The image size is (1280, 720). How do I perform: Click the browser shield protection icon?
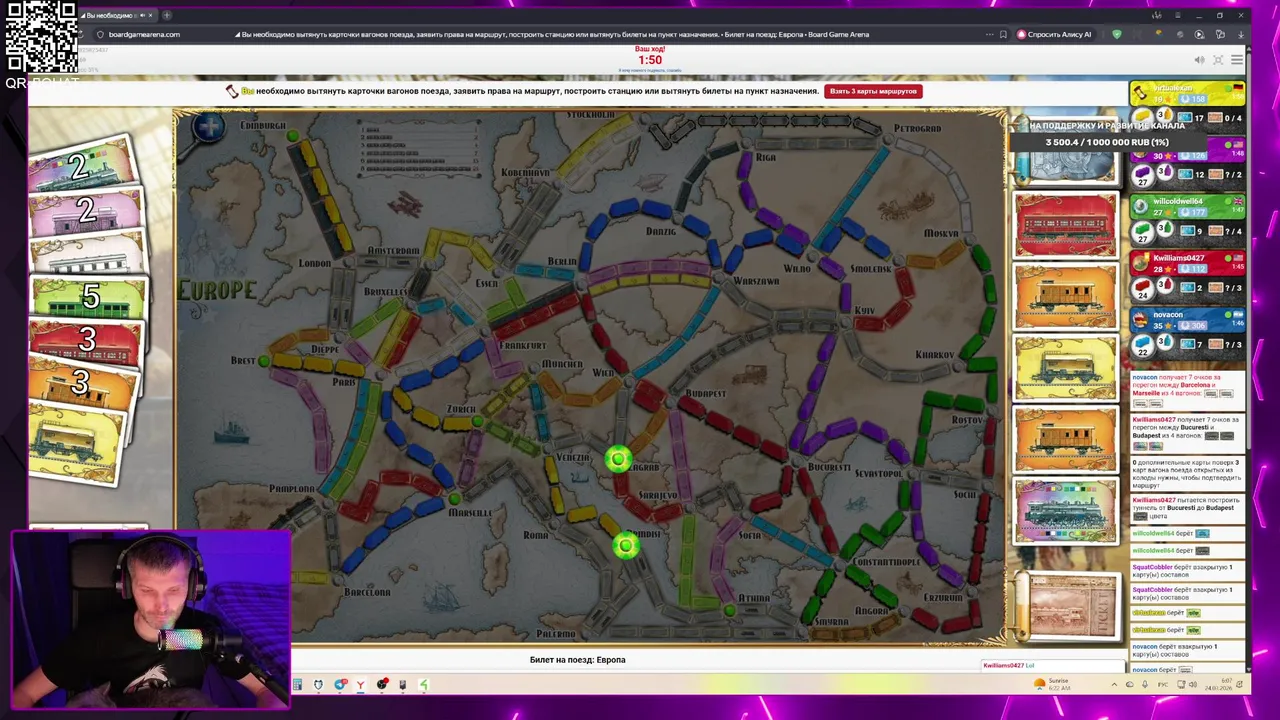[1117, 34]
